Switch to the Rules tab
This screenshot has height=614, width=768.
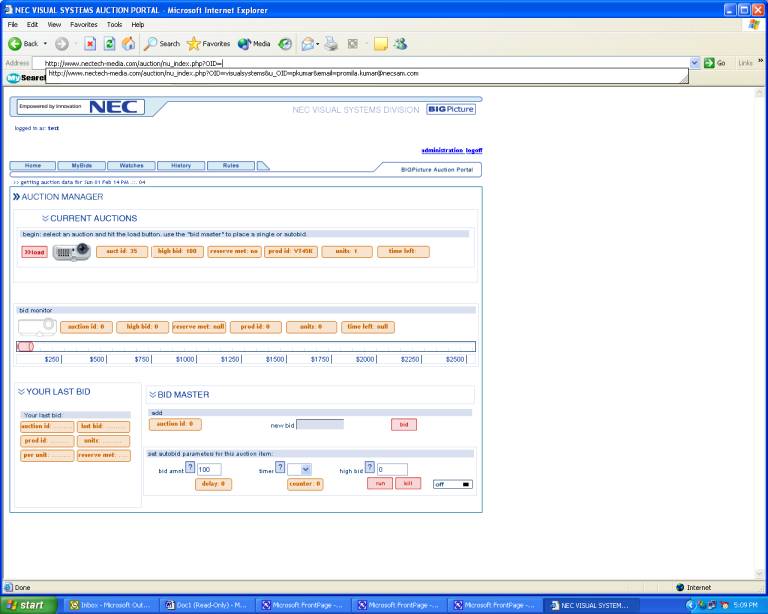tap(231, 165)
